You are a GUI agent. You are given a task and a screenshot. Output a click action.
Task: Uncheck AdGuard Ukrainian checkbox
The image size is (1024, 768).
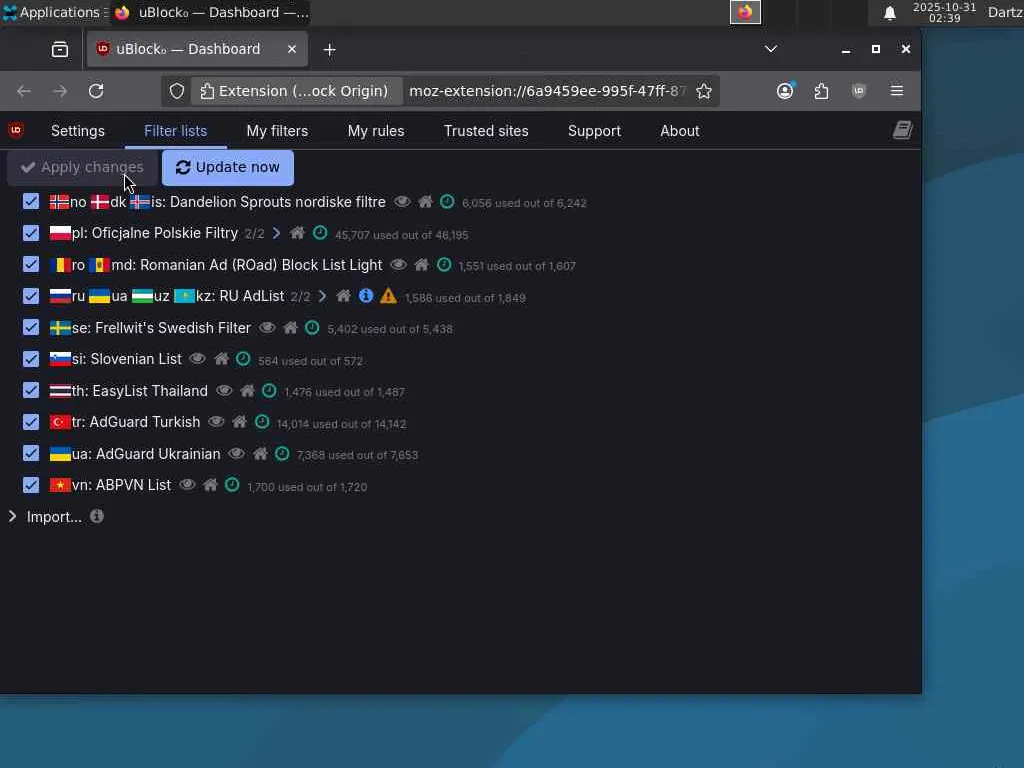pos(31,453)
